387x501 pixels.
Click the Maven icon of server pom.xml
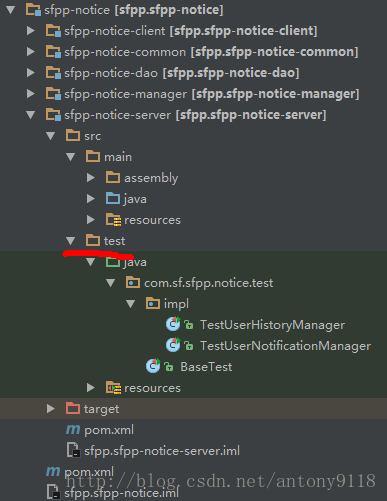(x=73, y=430)
